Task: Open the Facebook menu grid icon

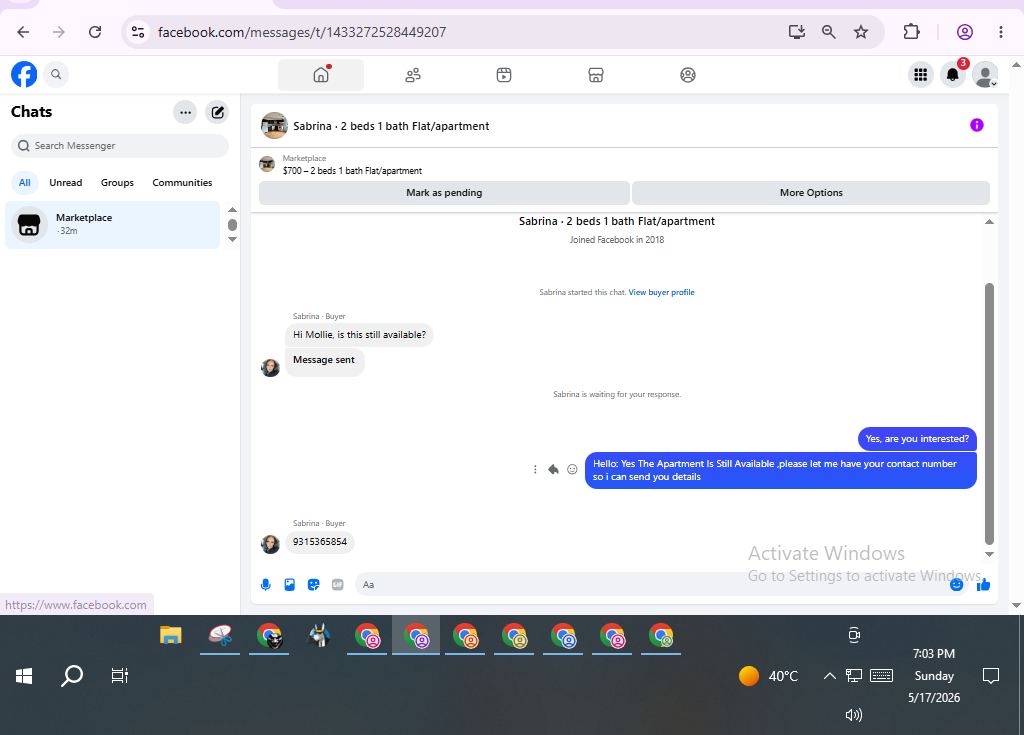Action: click(921, 75)
